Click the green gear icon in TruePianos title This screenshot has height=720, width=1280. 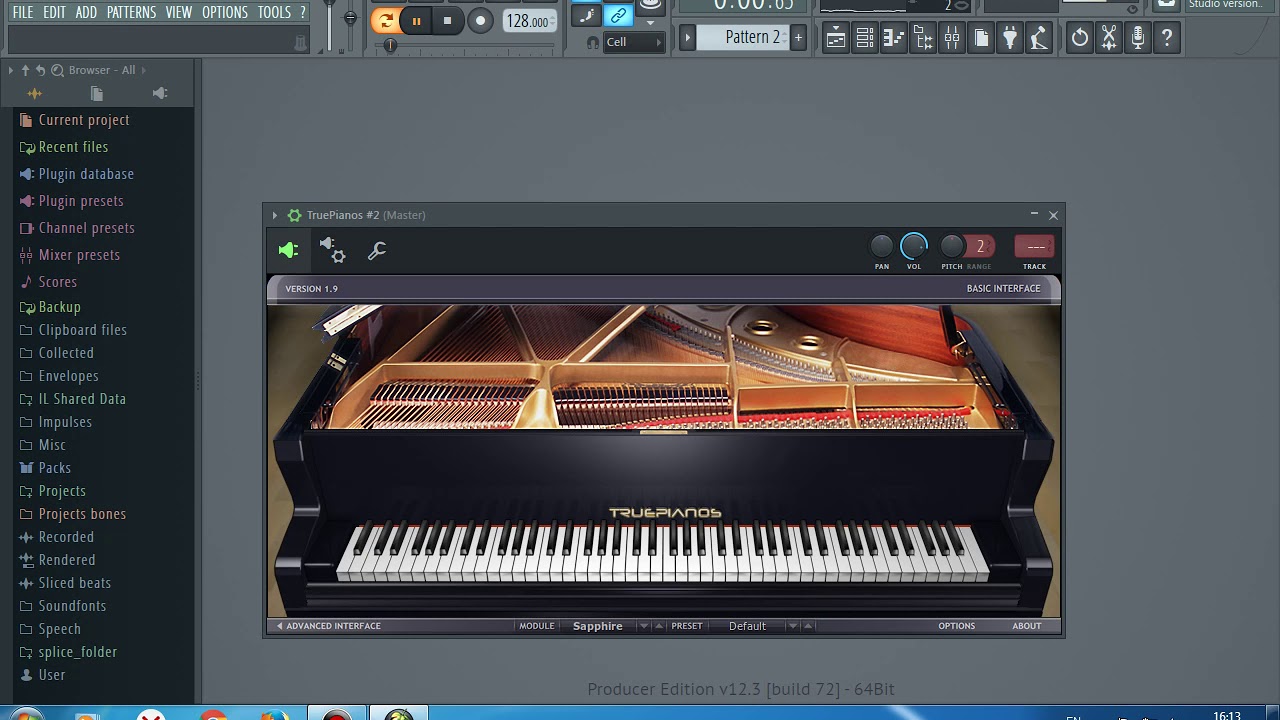pos(294,215)
